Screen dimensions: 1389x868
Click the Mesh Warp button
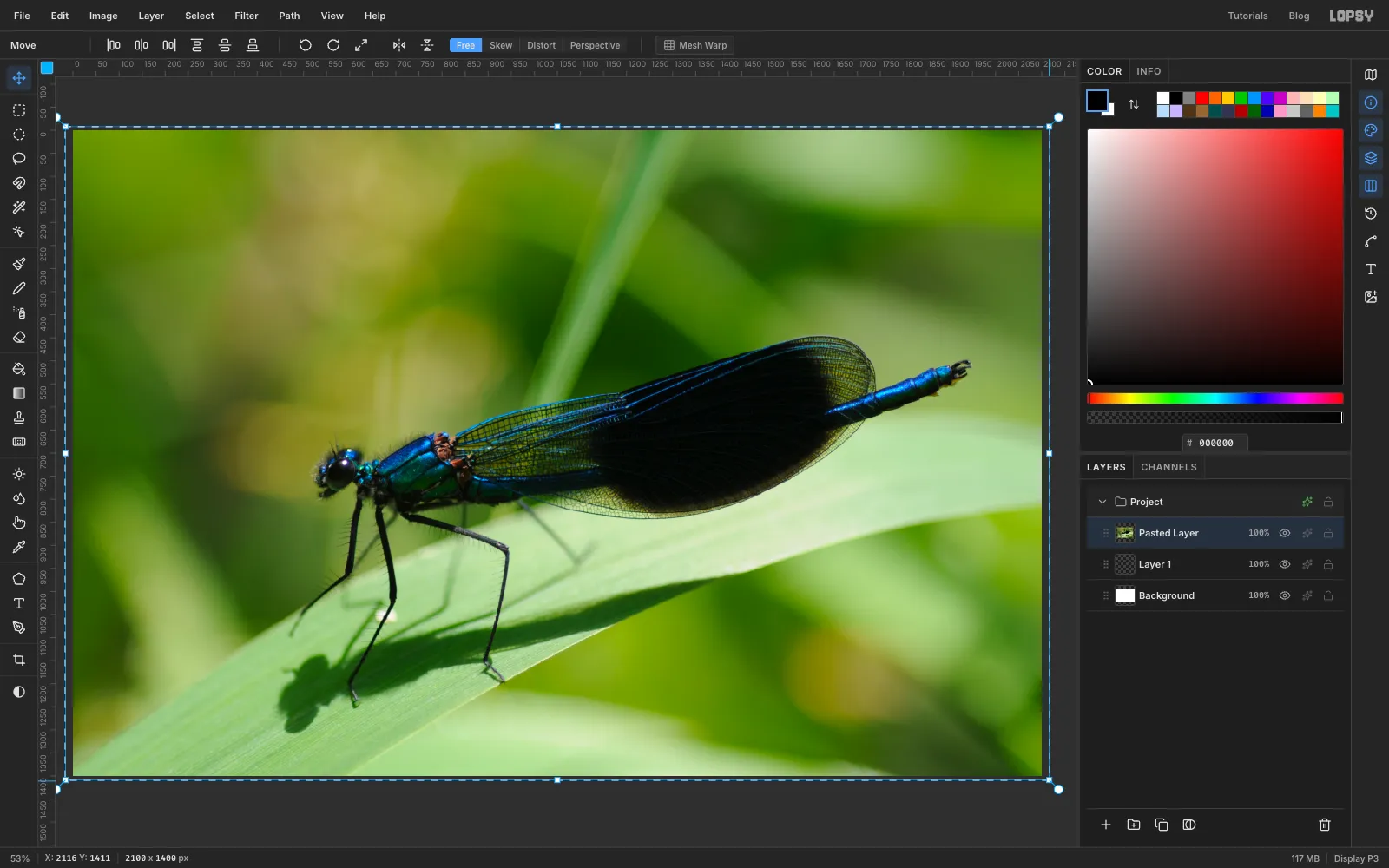695,45
